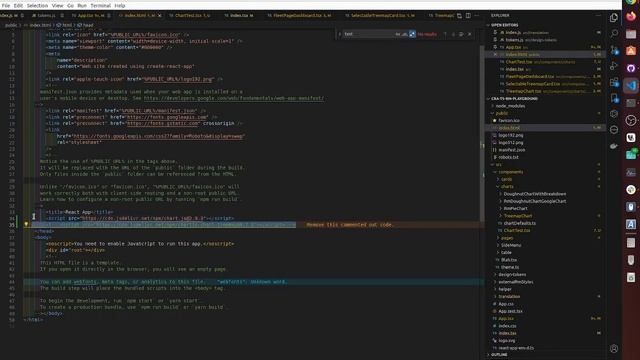640x360 pixels.
Task: Open the Accounts icon in activity bar
Action: coord(614,349)
